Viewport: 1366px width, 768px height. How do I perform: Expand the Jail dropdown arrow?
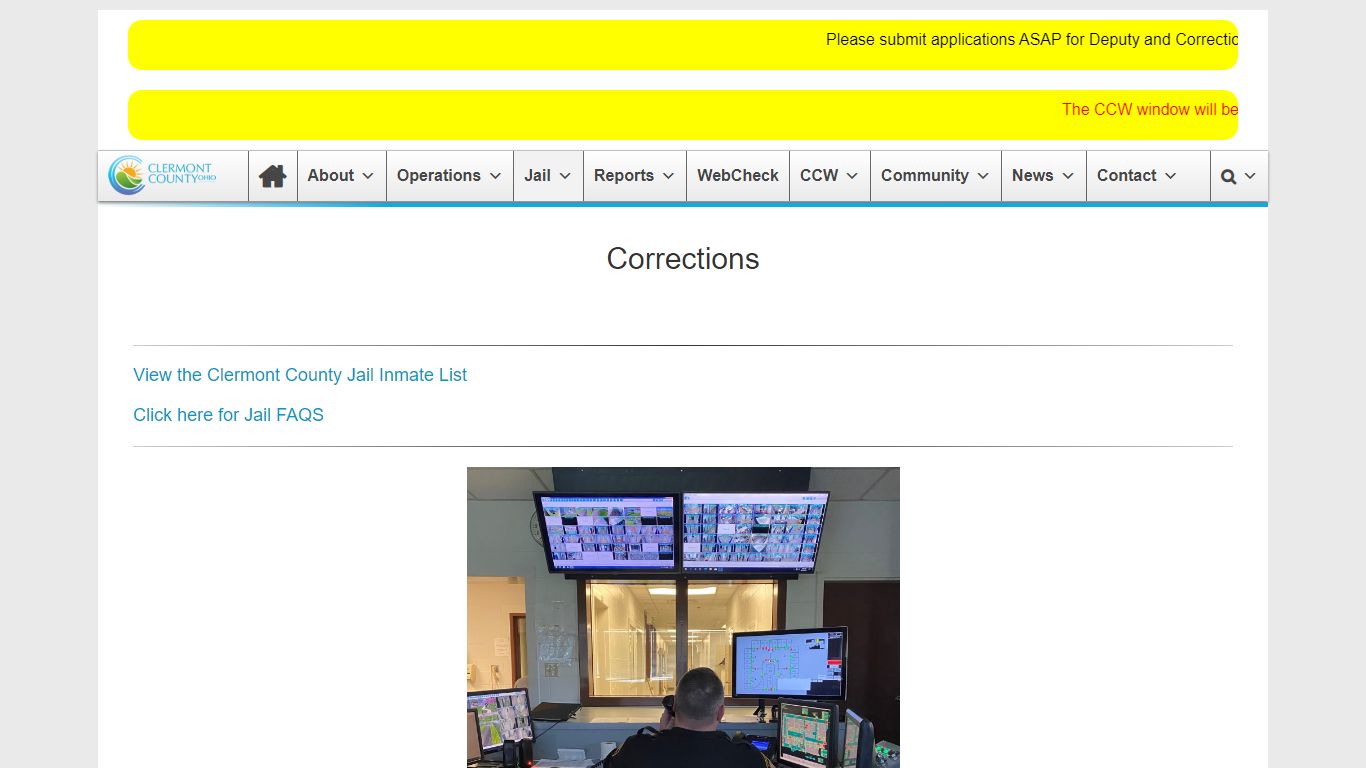[x=565, y=176]
